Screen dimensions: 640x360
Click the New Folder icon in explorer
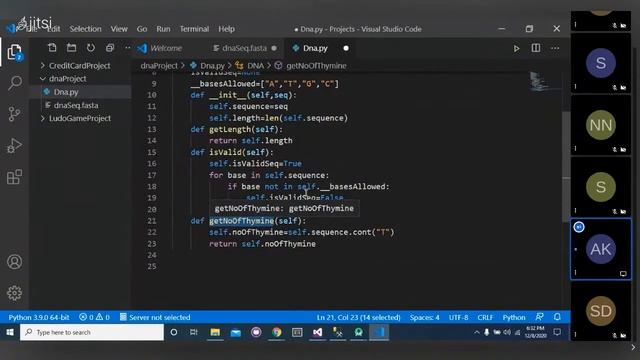[x=71, y=48]
